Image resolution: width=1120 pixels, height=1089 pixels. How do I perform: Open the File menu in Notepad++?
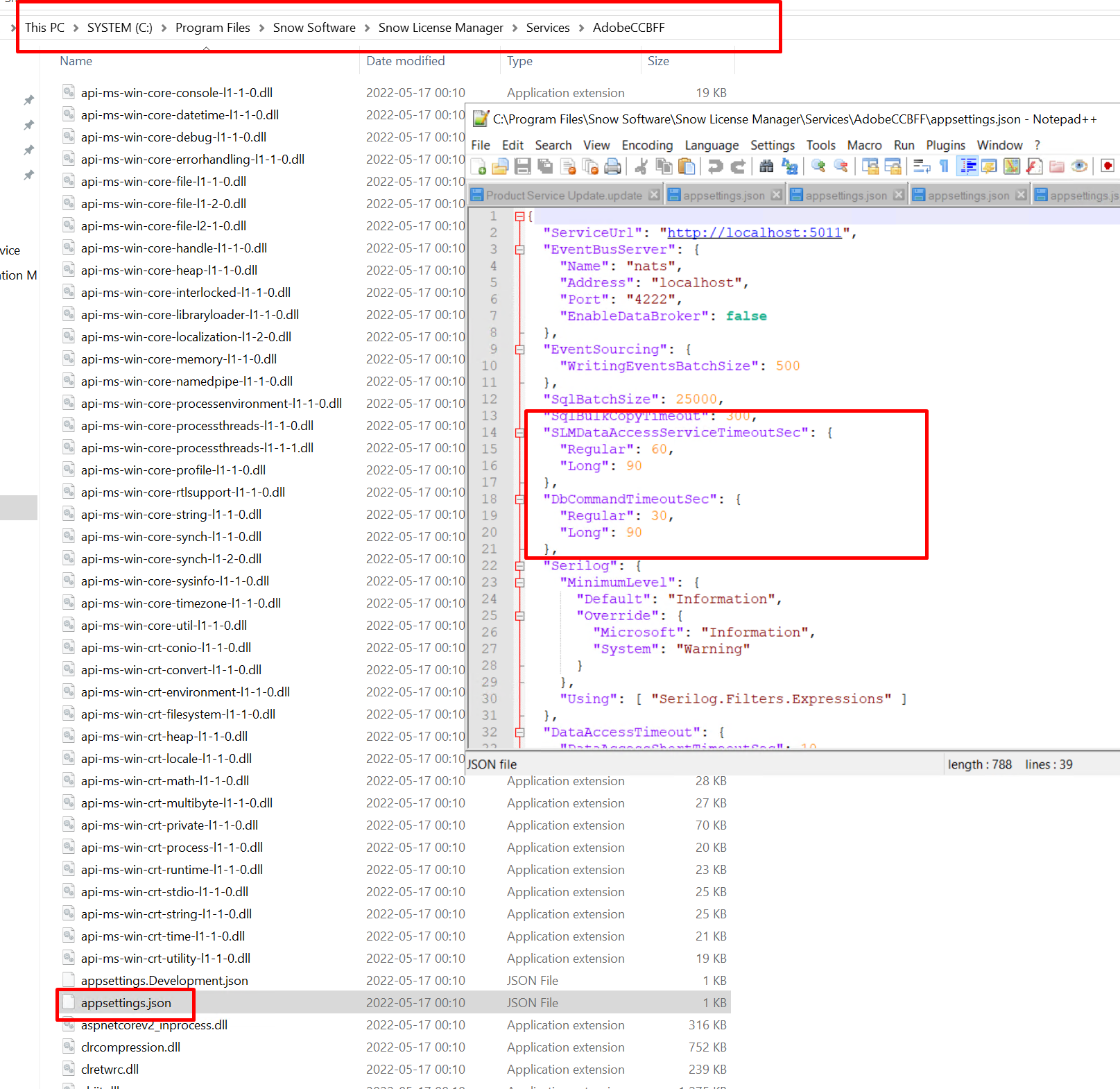coord(481,145)
